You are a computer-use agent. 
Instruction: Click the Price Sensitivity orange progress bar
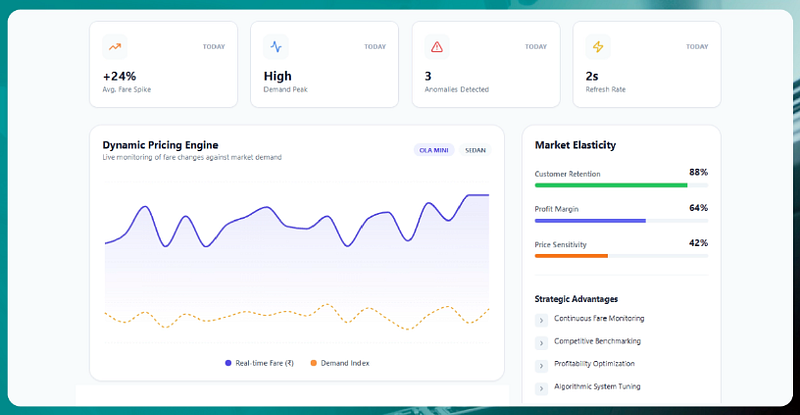(x=571, y=256)
